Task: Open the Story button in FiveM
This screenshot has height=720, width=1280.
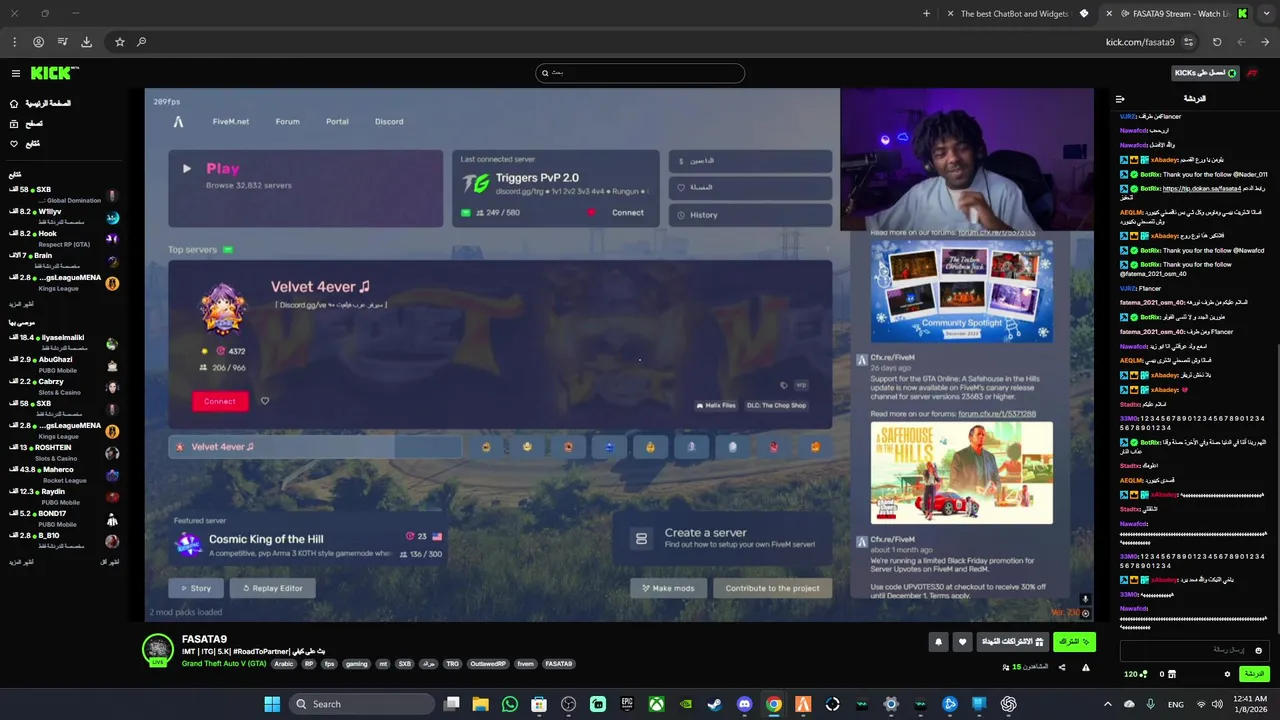Action: click(x=195, y=588)
